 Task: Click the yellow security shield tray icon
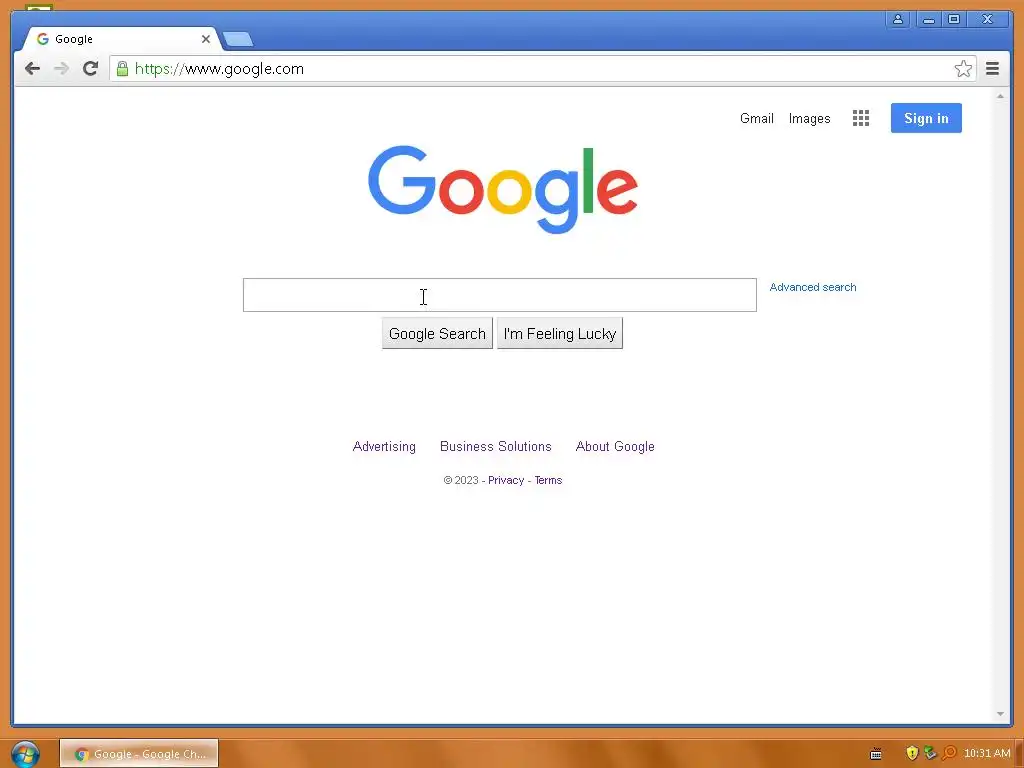(912, 754)
